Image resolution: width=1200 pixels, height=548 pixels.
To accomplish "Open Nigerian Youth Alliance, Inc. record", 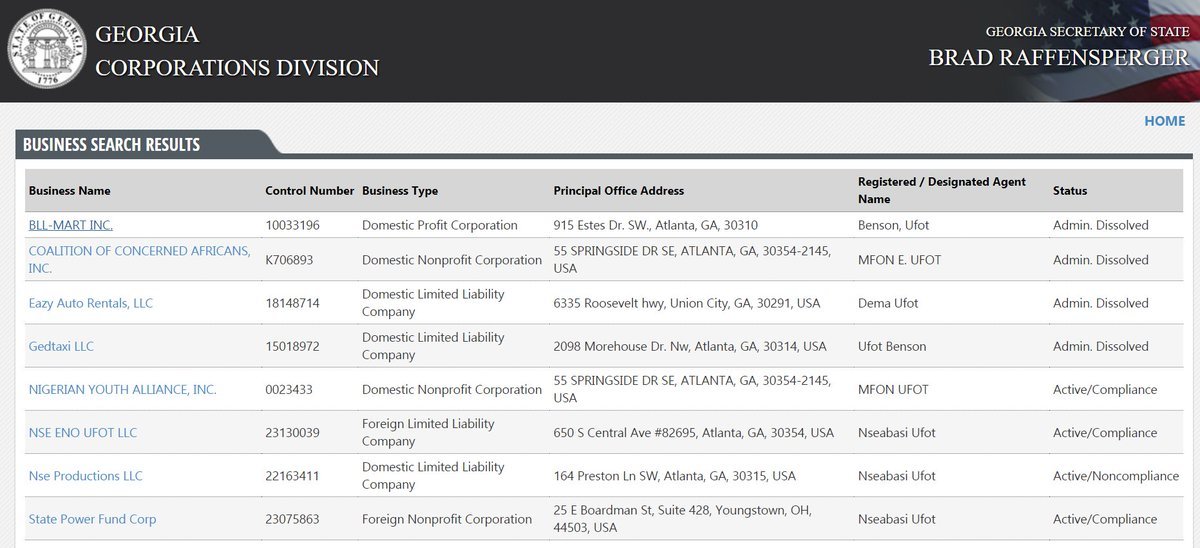I will [x=122, y=389].
